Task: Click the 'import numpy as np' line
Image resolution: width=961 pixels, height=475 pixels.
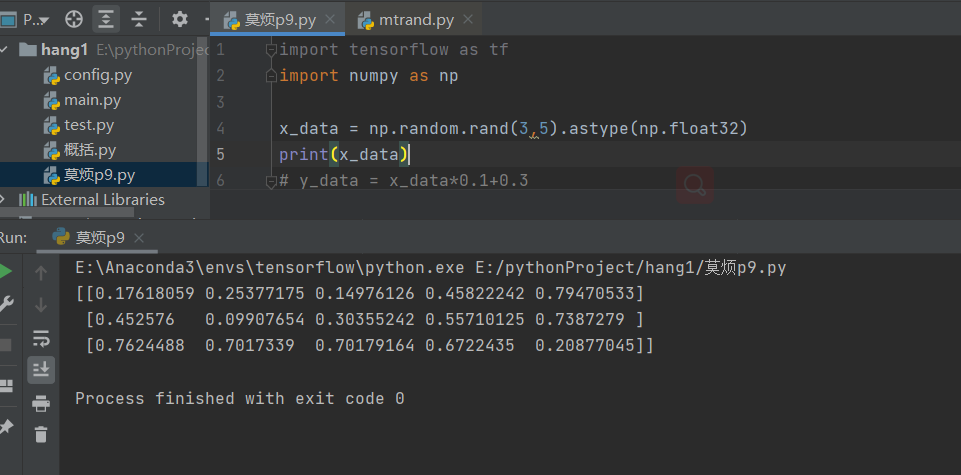Action: click(x=369, y=75)
